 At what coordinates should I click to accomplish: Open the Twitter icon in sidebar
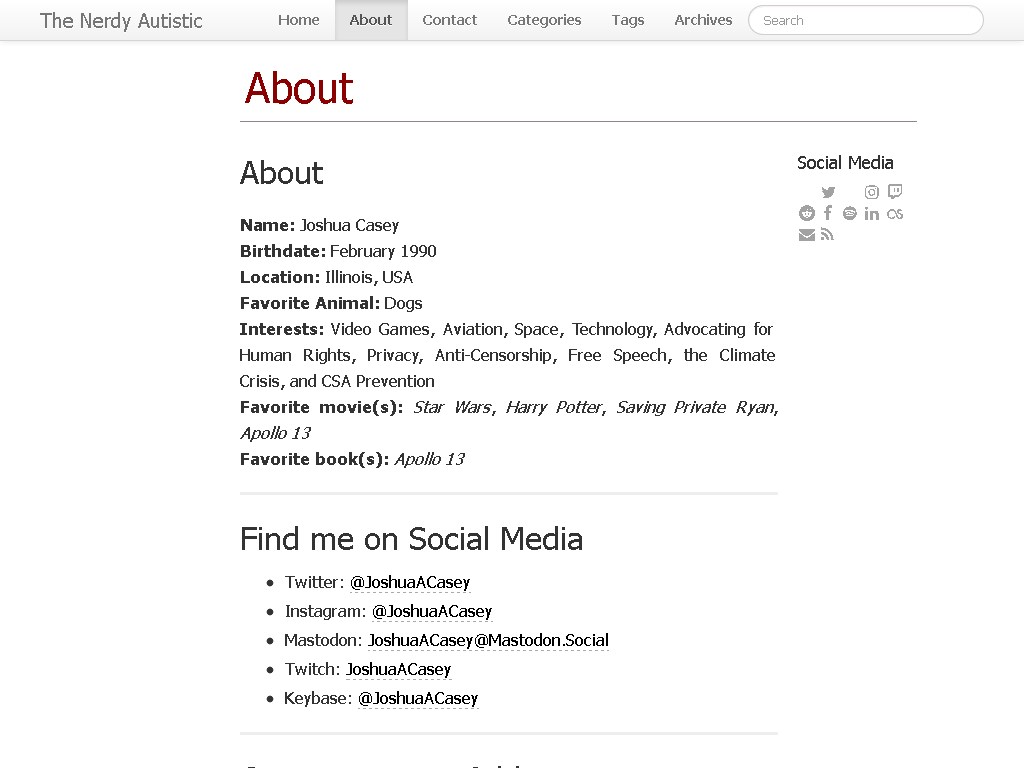pyautogui.click(x=828, y=192)
